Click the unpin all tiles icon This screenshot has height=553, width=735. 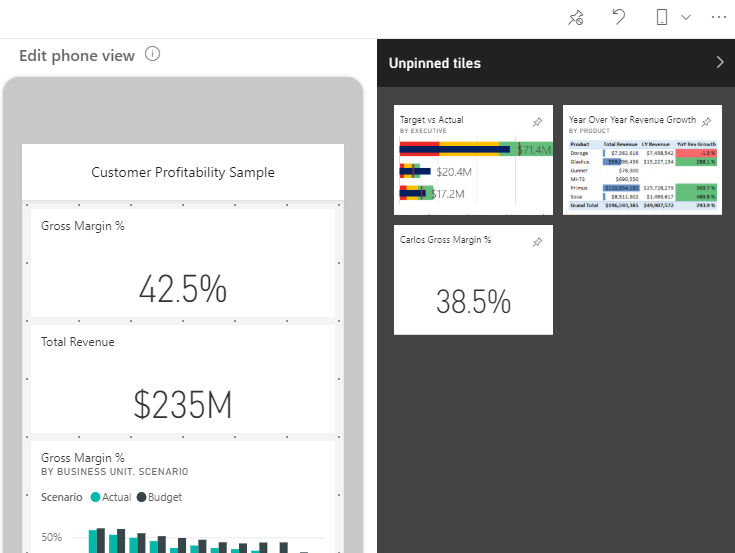click(x=575, y=18)
